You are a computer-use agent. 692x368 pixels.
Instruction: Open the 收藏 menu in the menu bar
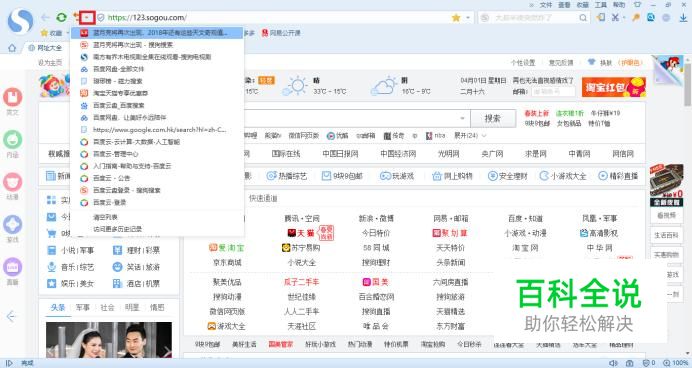pyautogui.click(x=582, y=5)
